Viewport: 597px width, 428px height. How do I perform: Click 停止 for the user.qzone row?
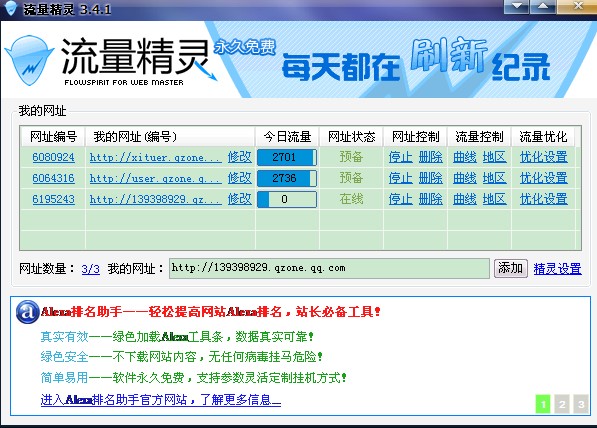[401, 178]
